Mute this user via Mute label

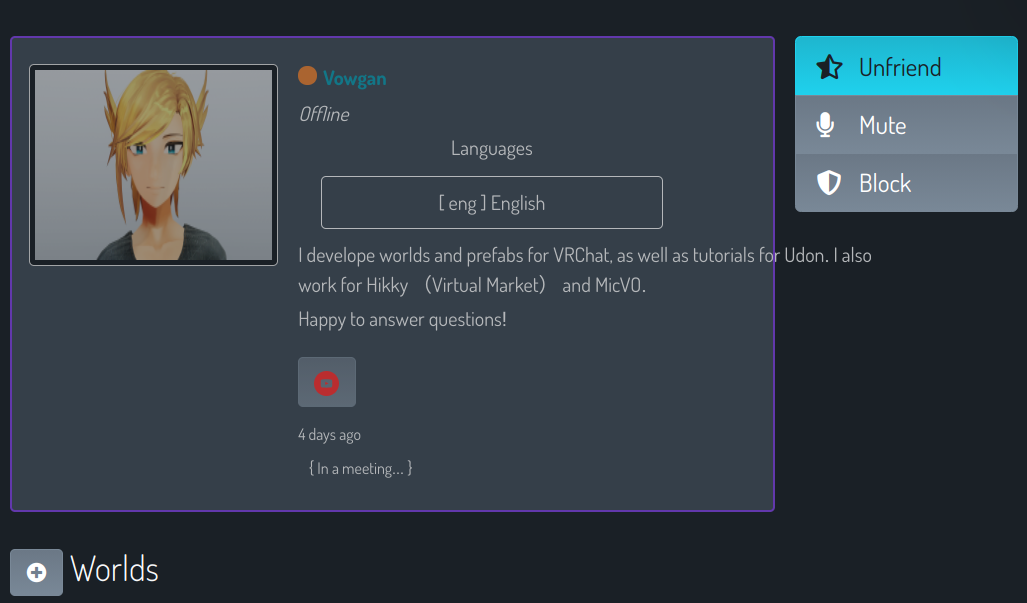[x=882, y=125]
